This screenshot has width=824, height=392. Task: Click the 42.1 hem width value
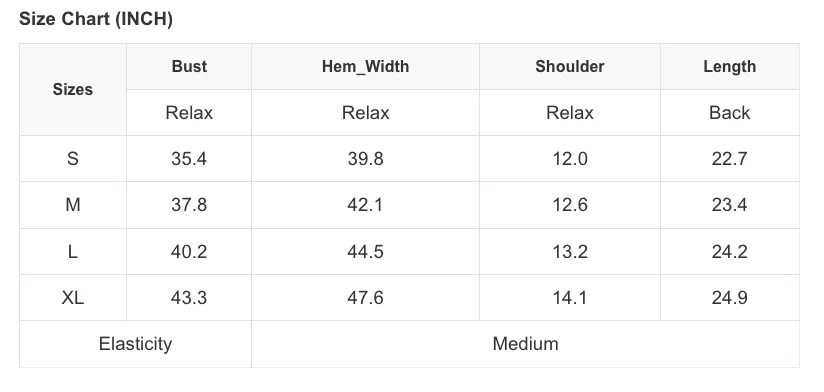coord(365,205)
